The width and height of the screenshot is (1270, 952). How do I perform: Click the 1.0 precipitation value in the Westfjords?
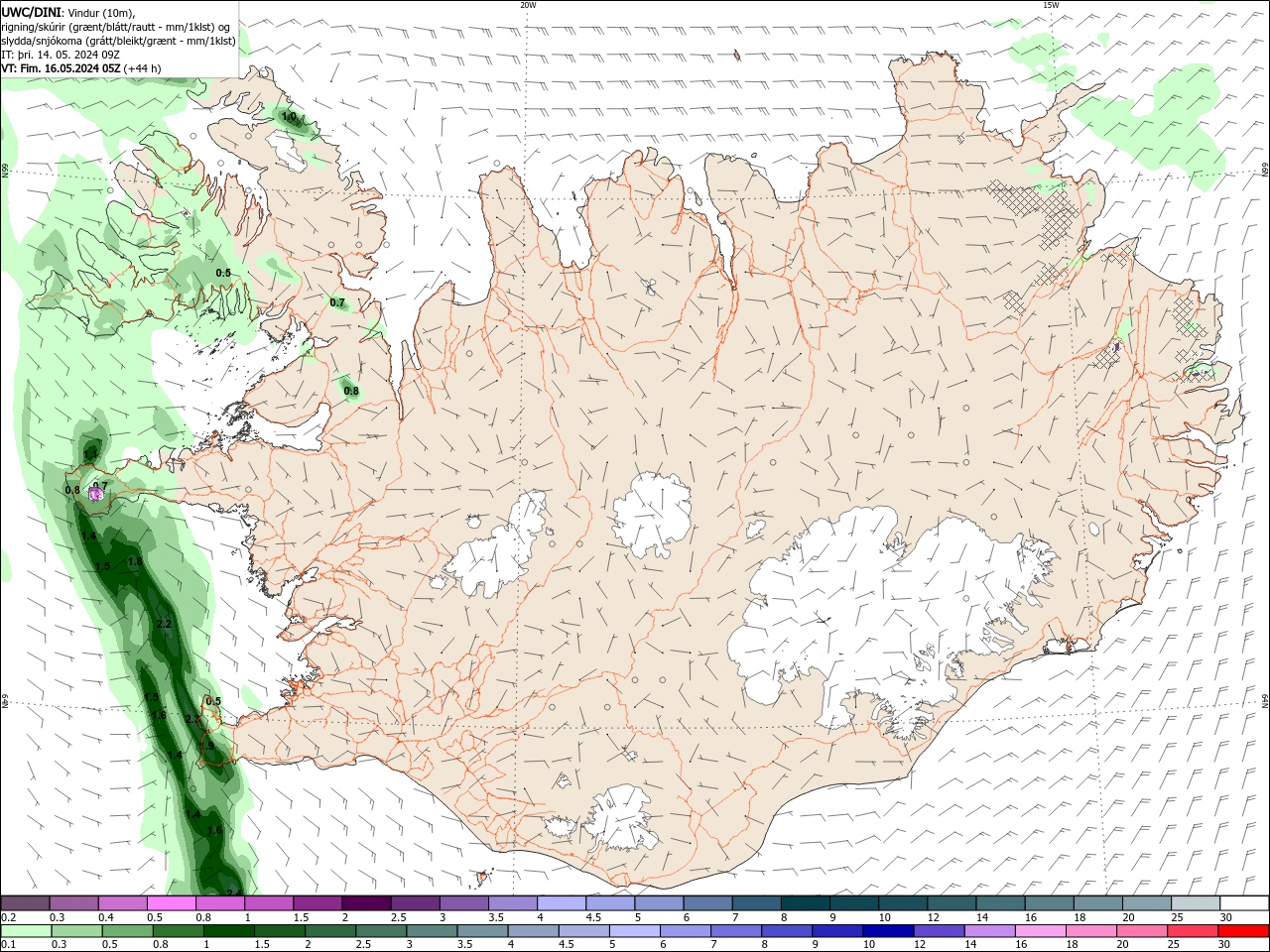289,116
